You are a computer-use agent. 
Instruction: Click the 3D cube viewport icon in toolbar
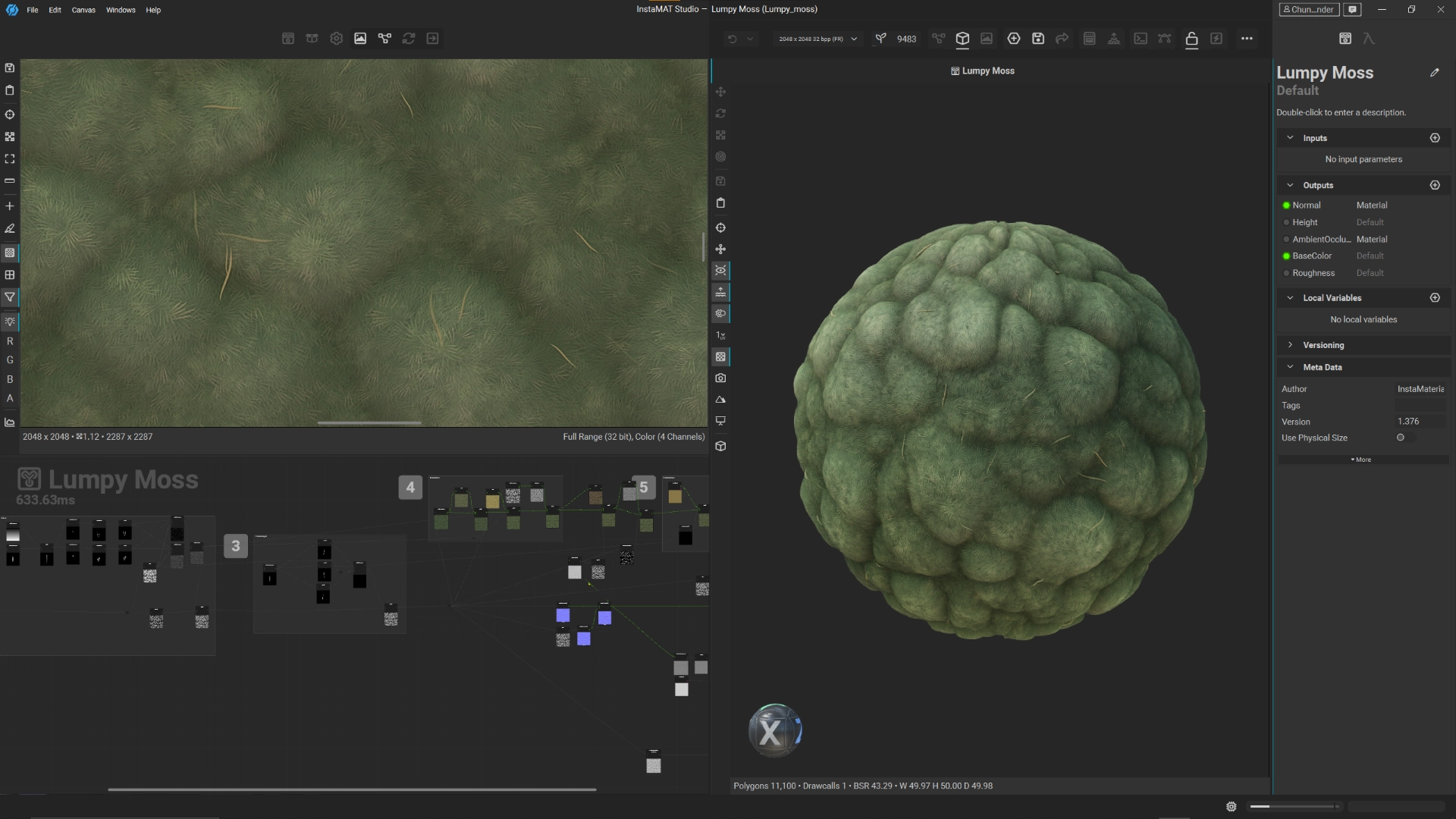coord(962,39)
